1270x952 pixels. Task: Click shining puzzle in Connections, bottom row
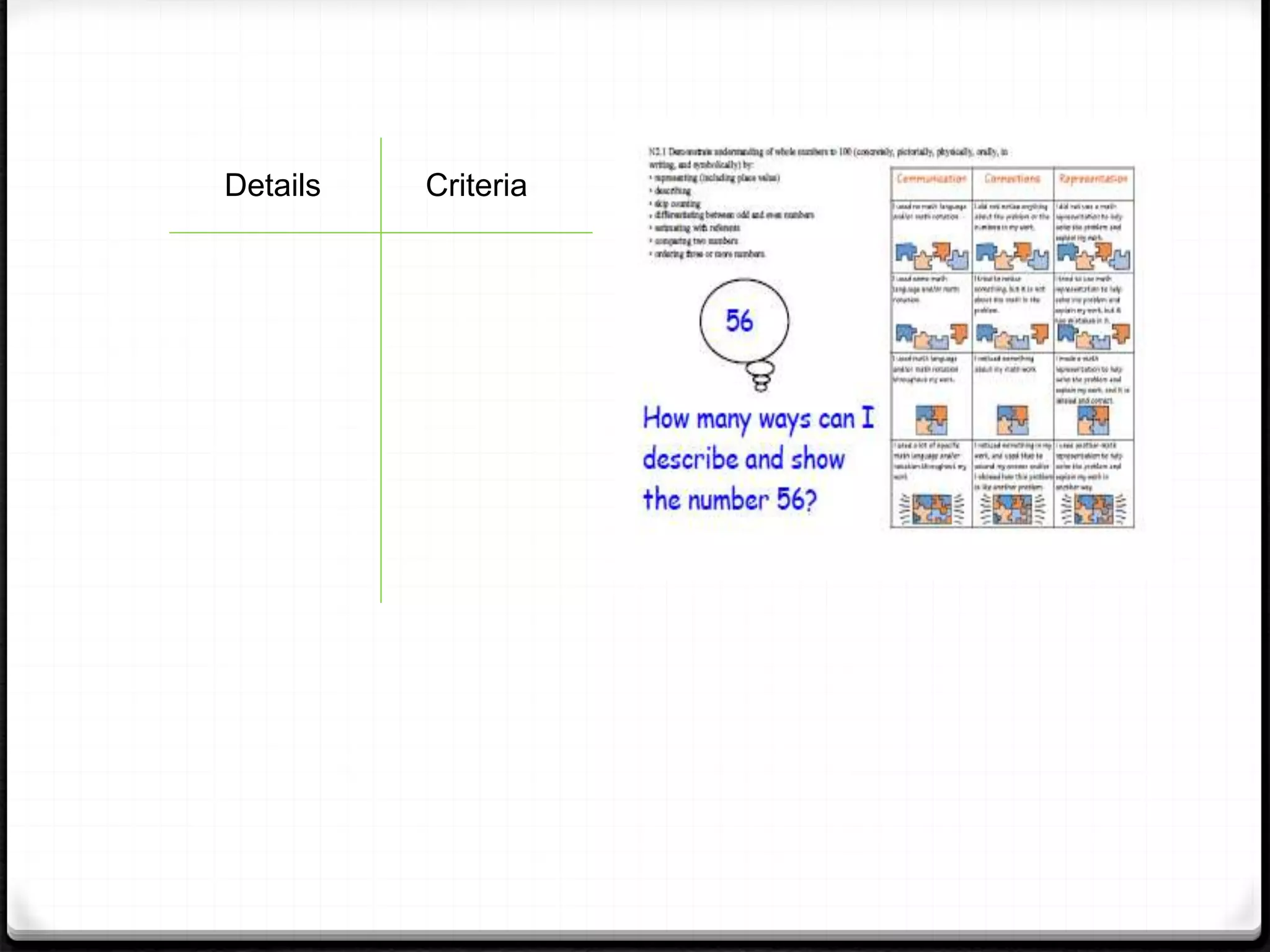coord(1012,509)
